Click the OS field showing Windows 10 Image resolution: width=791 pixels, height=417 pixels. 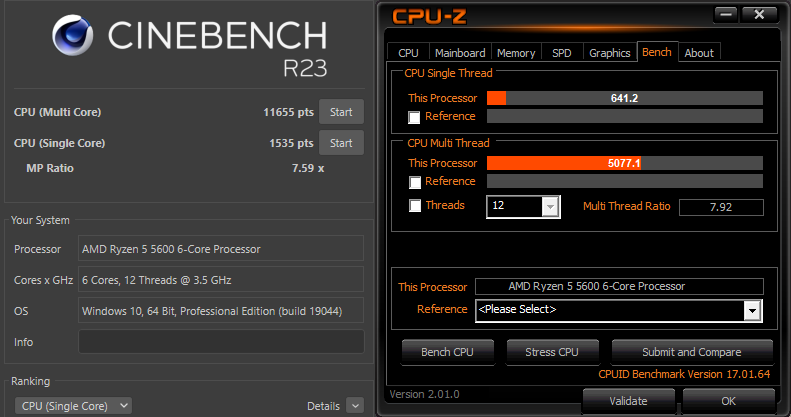(221, 310)
